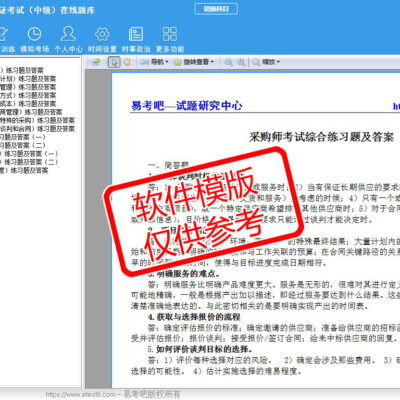
Task: Activate the selection cursor tool in viewer toolbar
Action: (114, 62)
